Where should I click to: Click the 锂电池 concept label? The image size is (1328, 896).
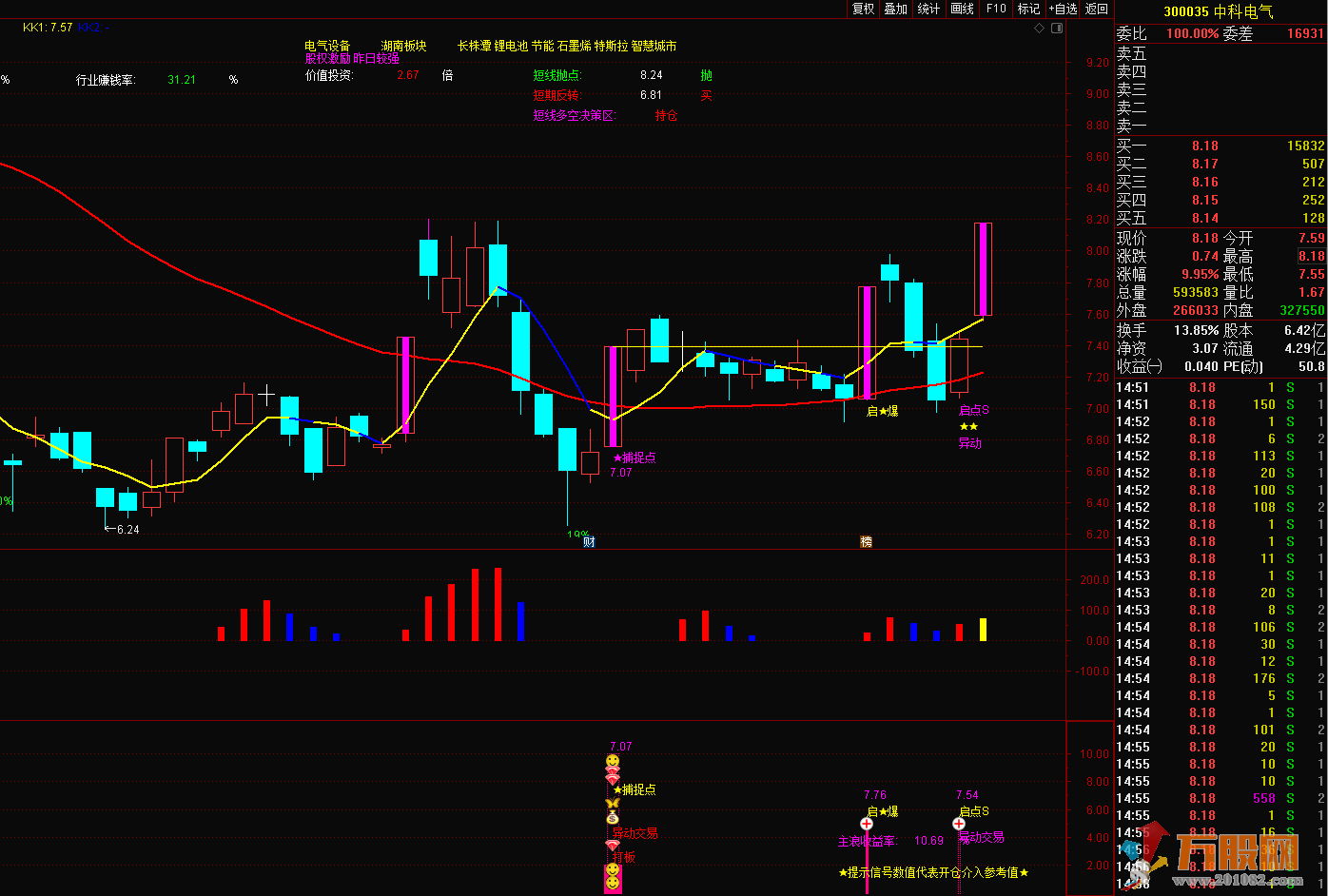tap(511, 46)
